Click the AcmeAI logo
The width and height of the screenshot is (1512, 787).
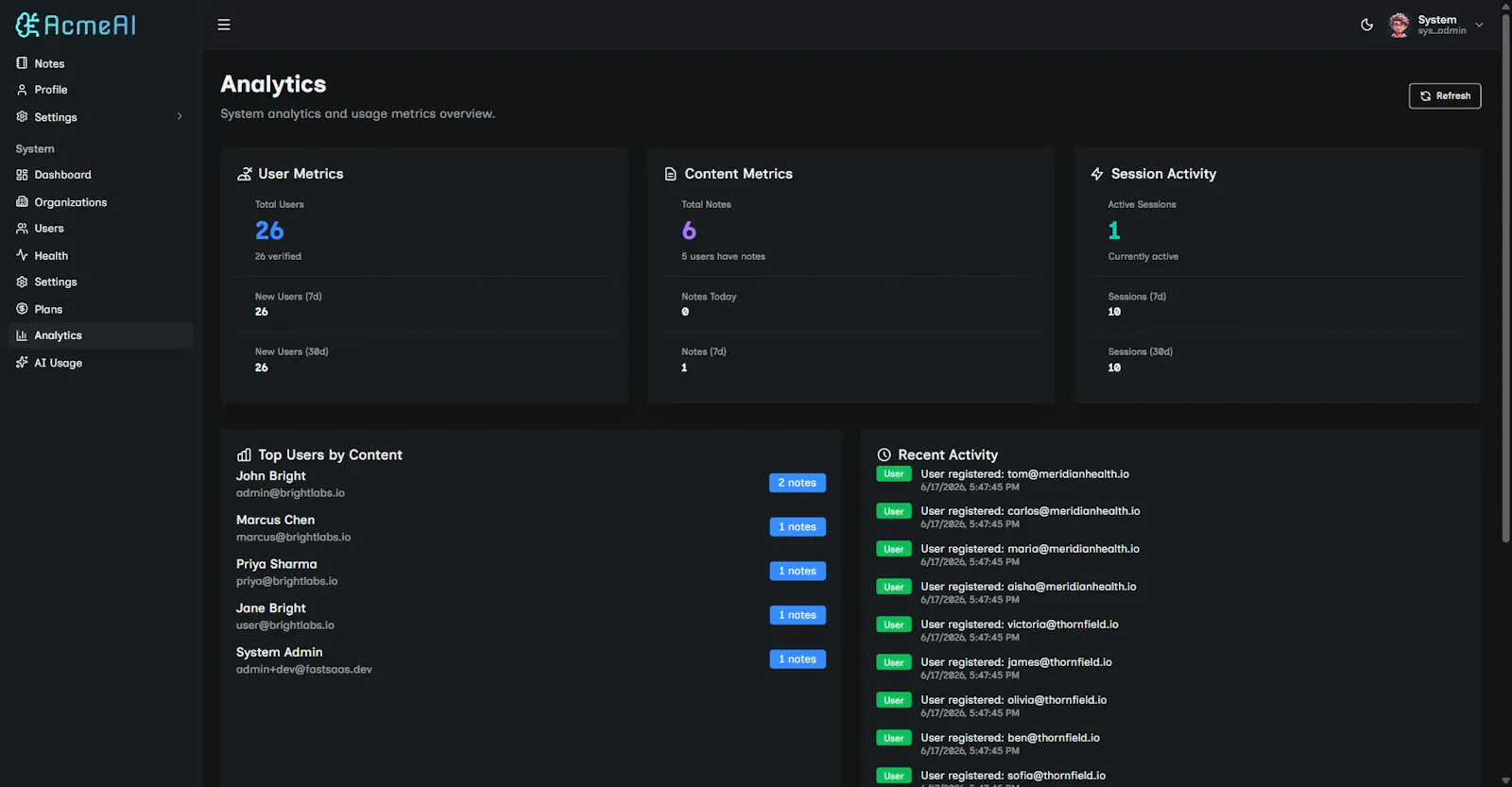tap(76, 25)
